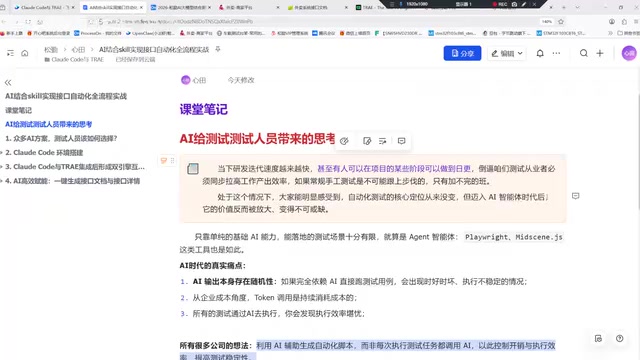
Task: Open the three-dots more options menu
Action: click(556, 53)
